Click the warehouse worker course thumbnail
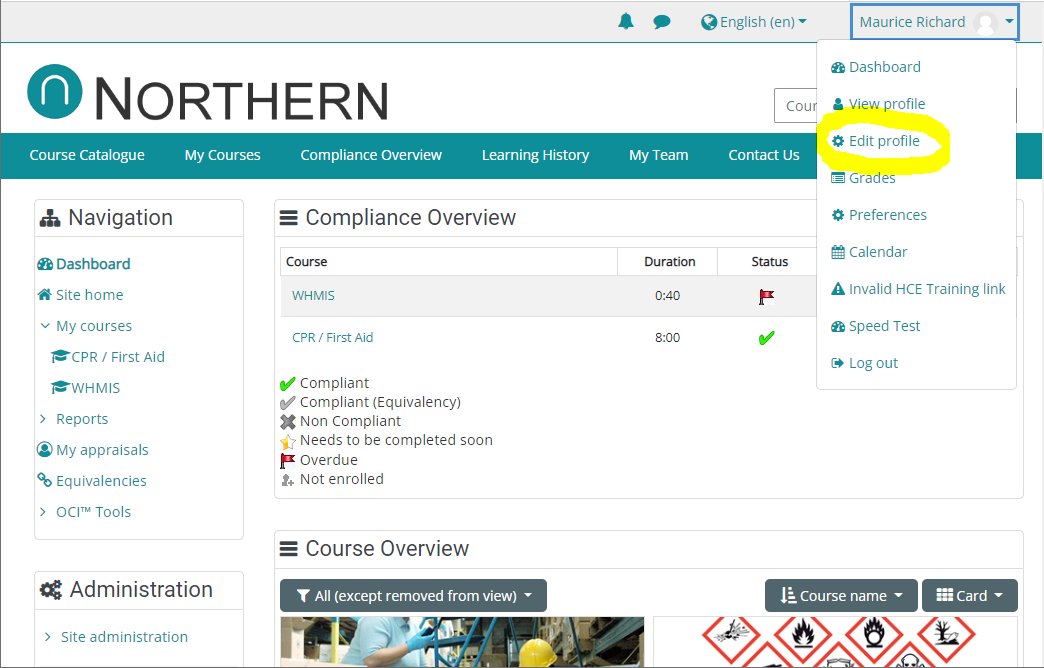Screen dimensions: 1044x668 (x=462, y=642)
